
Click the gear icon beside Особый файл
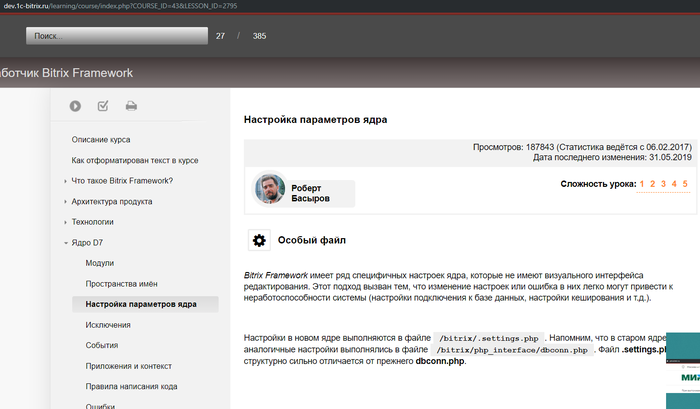click(259, 240)
